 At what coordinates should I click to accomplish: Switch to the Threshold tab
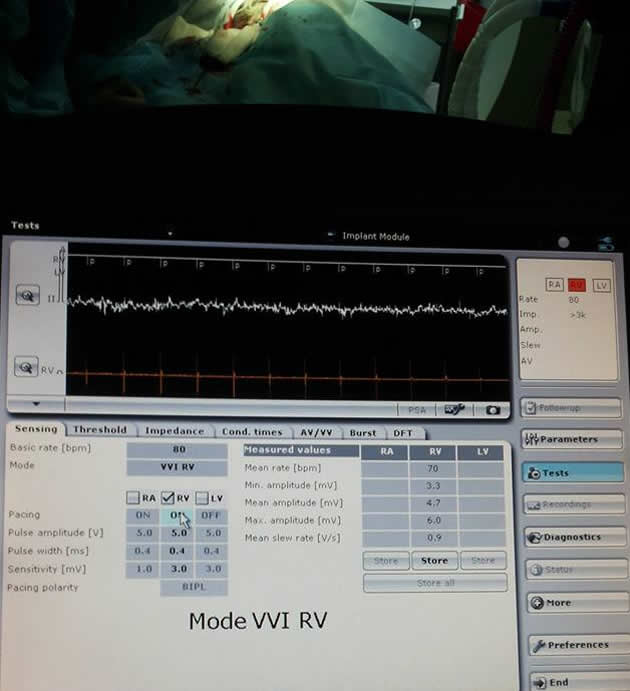[100, 430]
